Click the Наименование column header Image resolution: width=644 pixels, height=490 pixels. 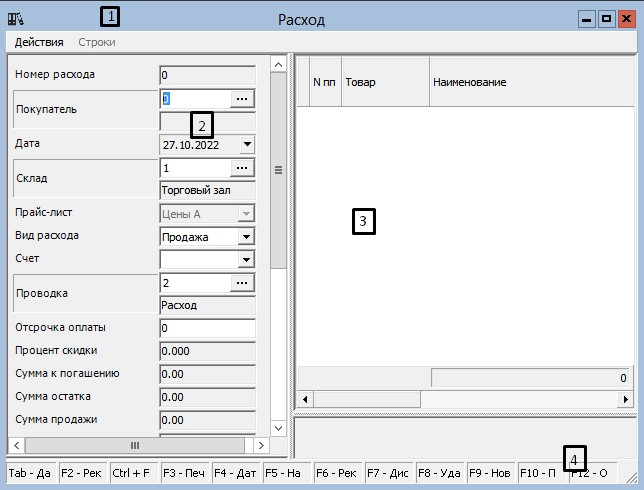(530, 81)
